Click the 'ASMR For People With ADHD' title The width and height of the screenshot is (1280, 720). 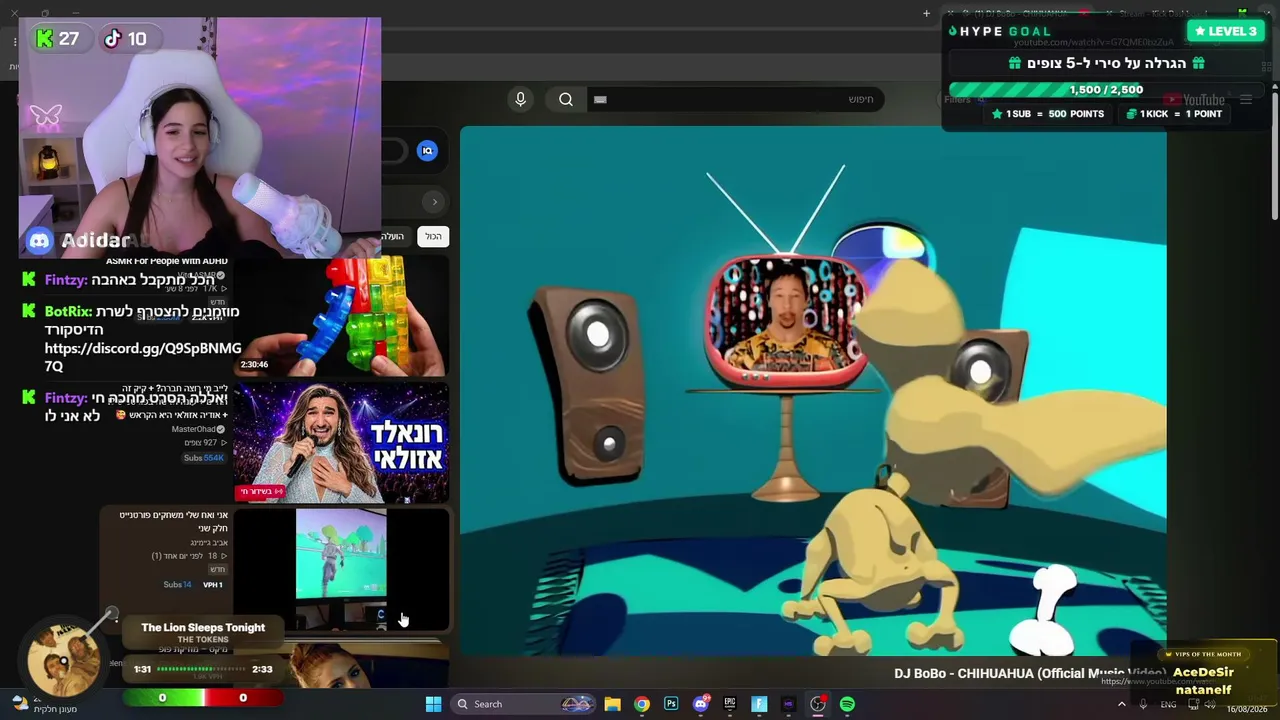pyautogui.click(x=167, y=261)
